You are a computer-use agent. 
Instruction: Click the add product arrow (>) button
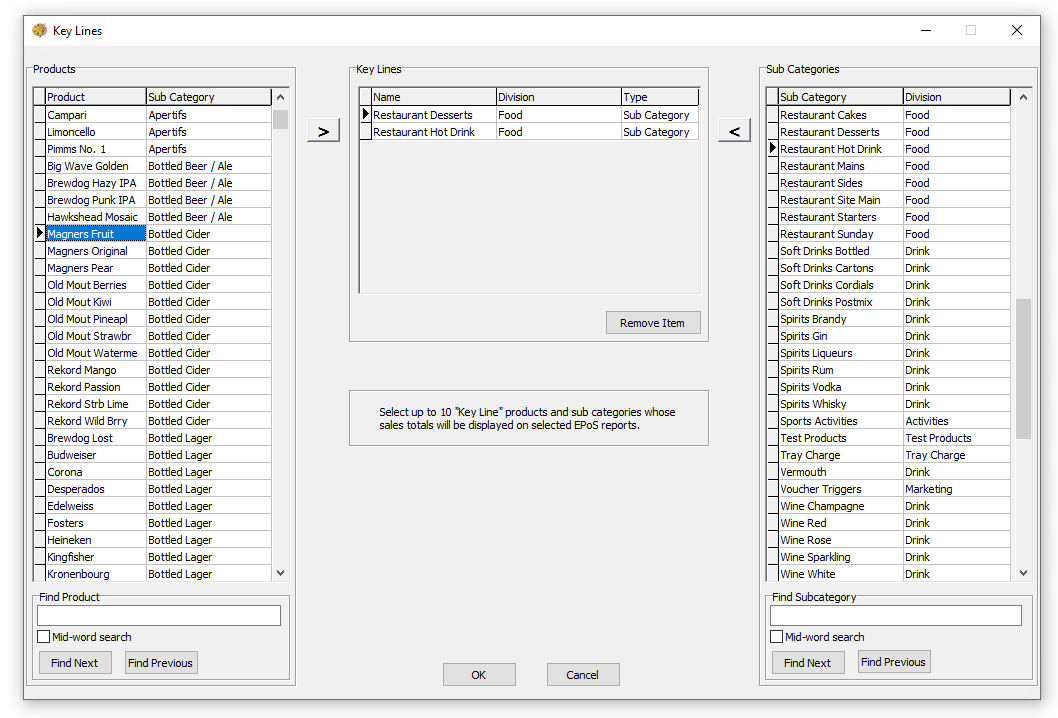323,131
